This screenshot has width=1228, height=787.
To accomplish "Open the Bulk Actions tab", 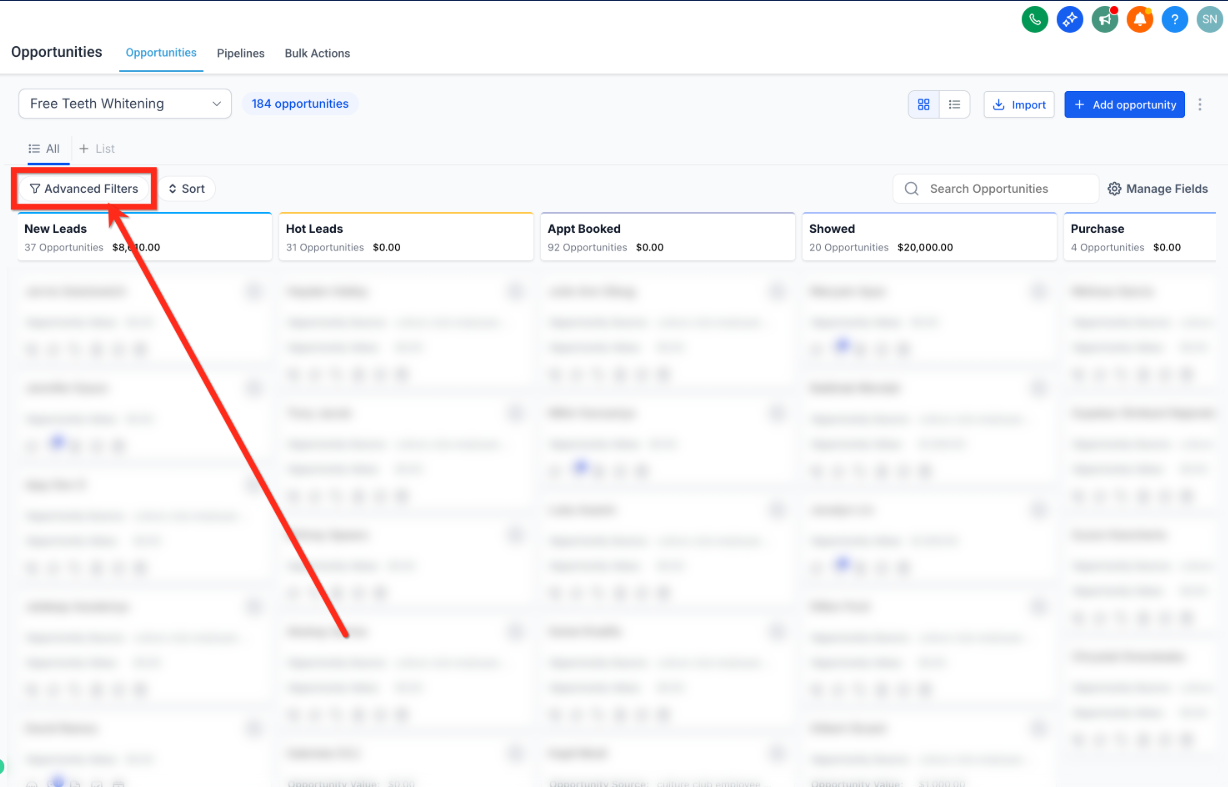I will [x=317, y=53].
